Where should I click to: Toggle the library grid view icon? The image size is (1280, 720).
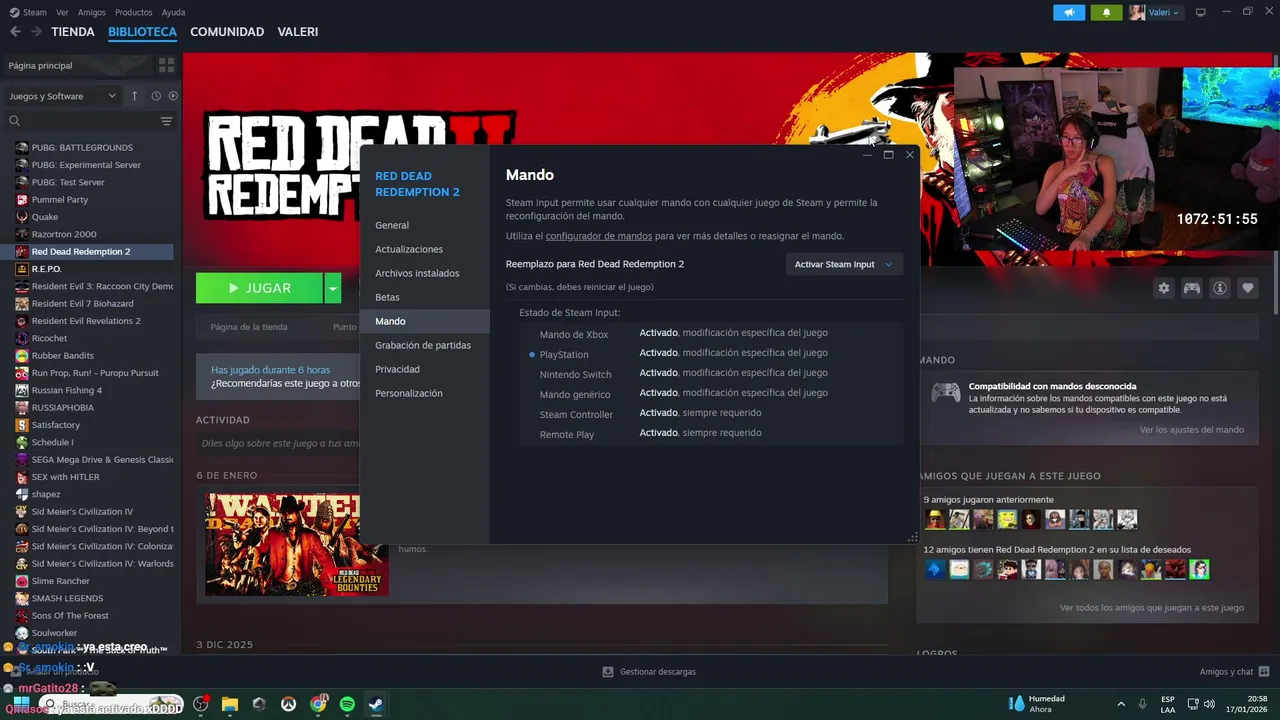166,65
